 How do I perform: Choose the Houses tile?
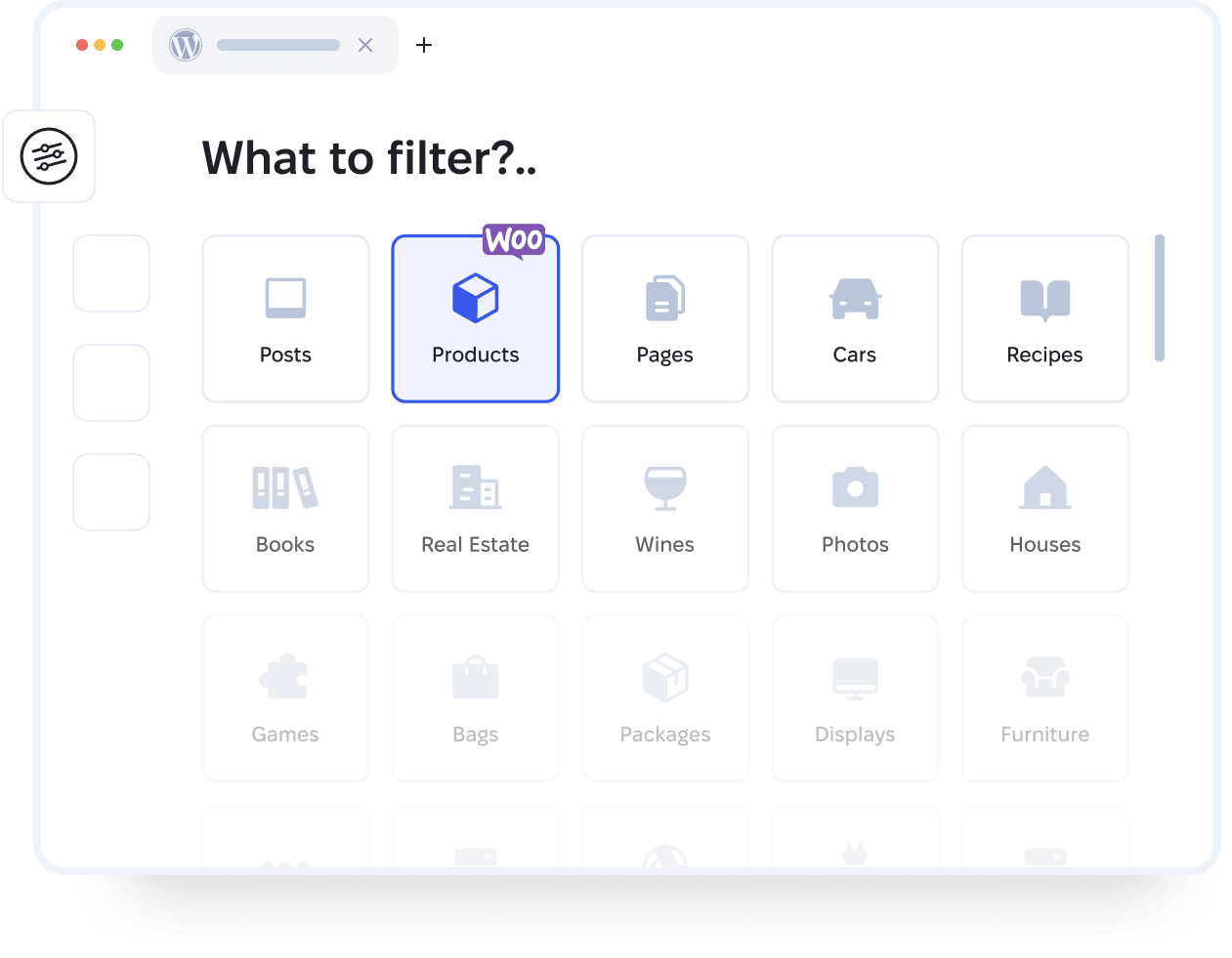1044,508
